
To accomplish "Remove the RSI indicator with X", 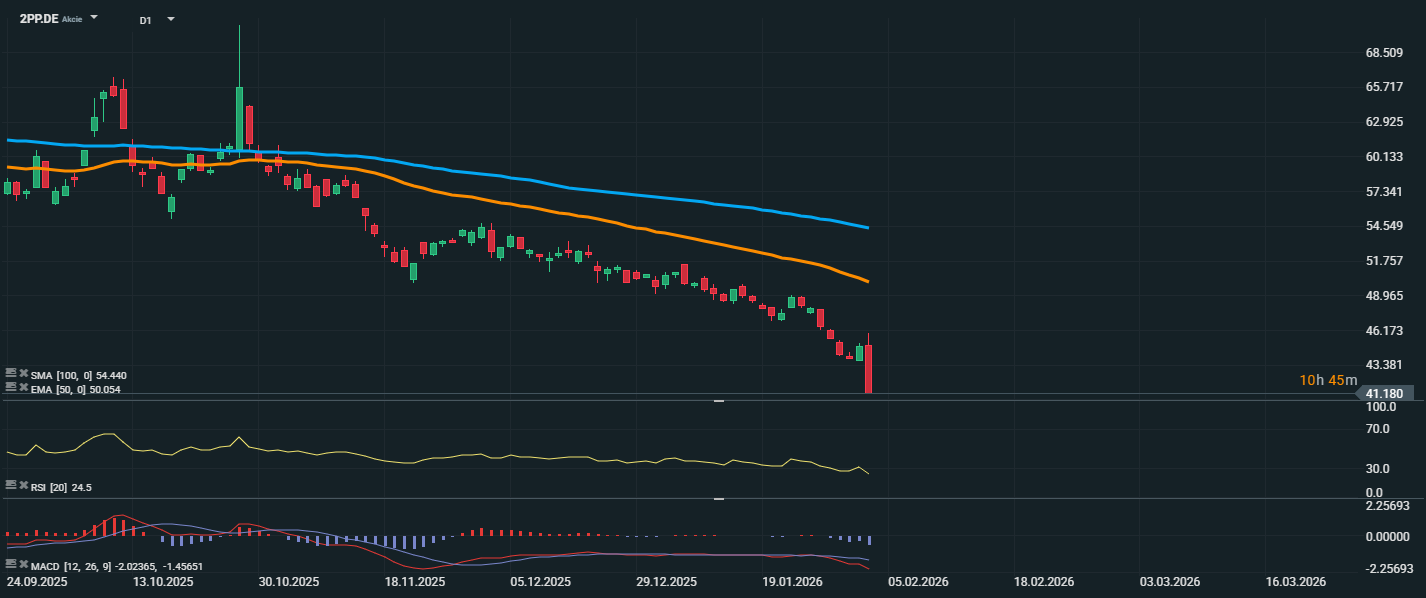I will [23, 485].
